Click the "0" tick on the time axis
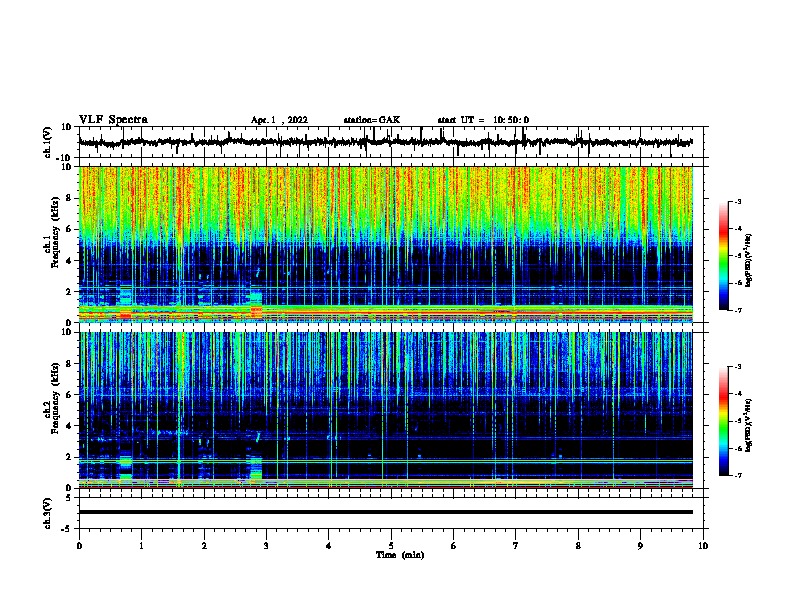The image size is (792, 612). pyautogui.click(x=79, y=546)
